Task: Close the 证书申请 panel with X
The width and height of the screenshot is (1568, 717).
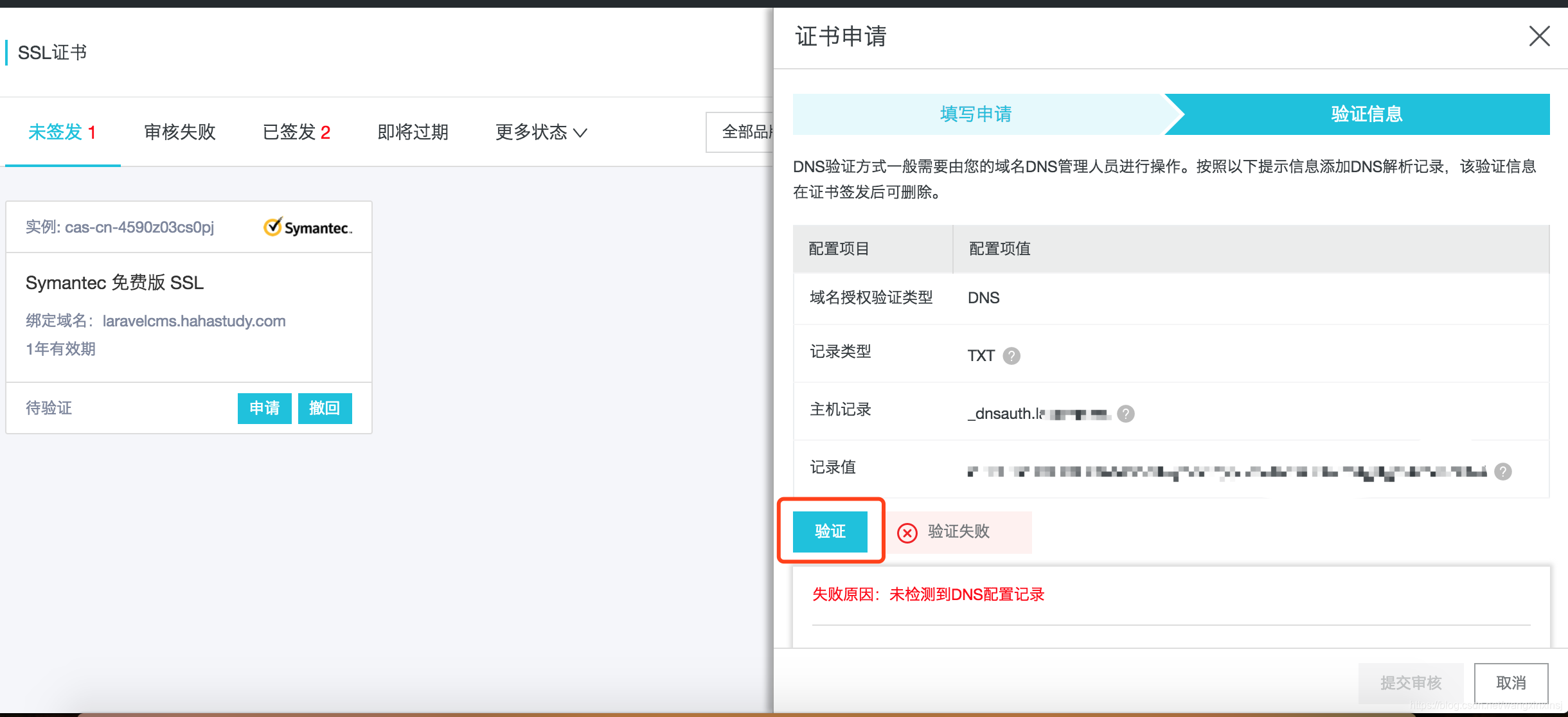Action: (1539, 37)
